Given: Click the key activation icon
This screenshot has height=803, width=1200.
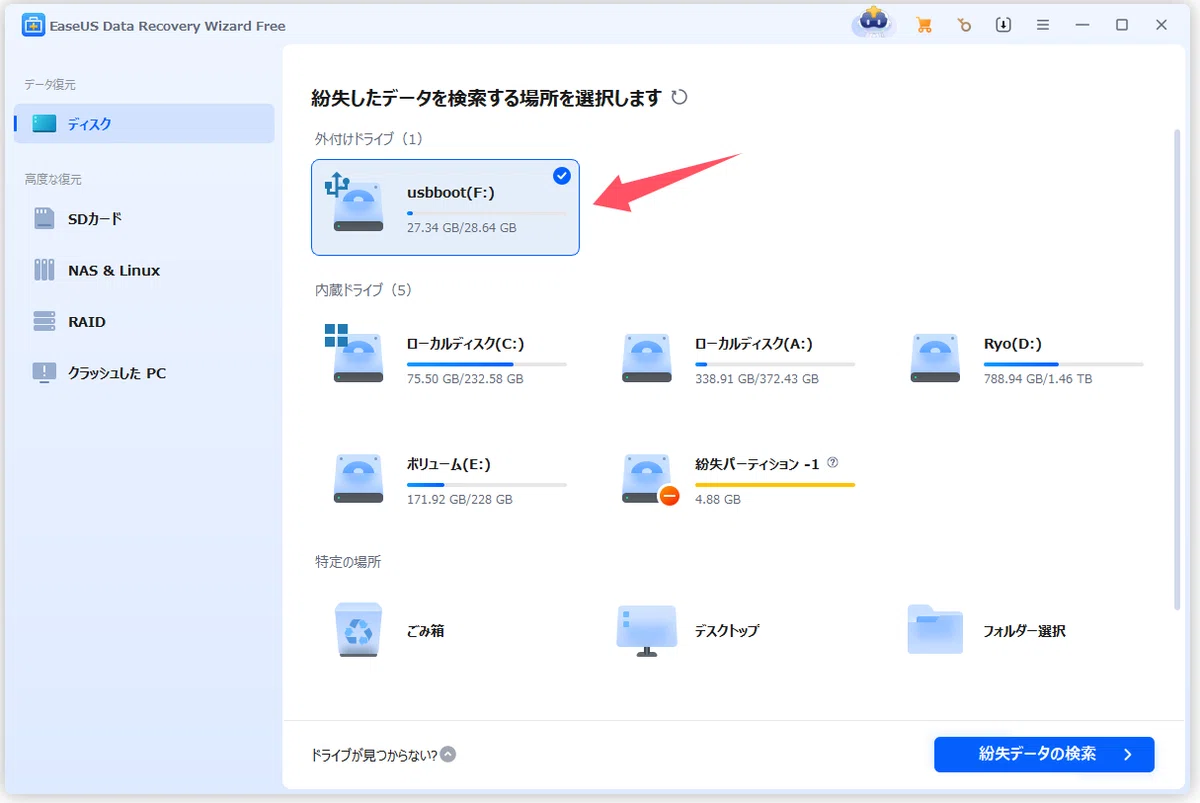Looking at the screenshot, I should tap(963, 25).
